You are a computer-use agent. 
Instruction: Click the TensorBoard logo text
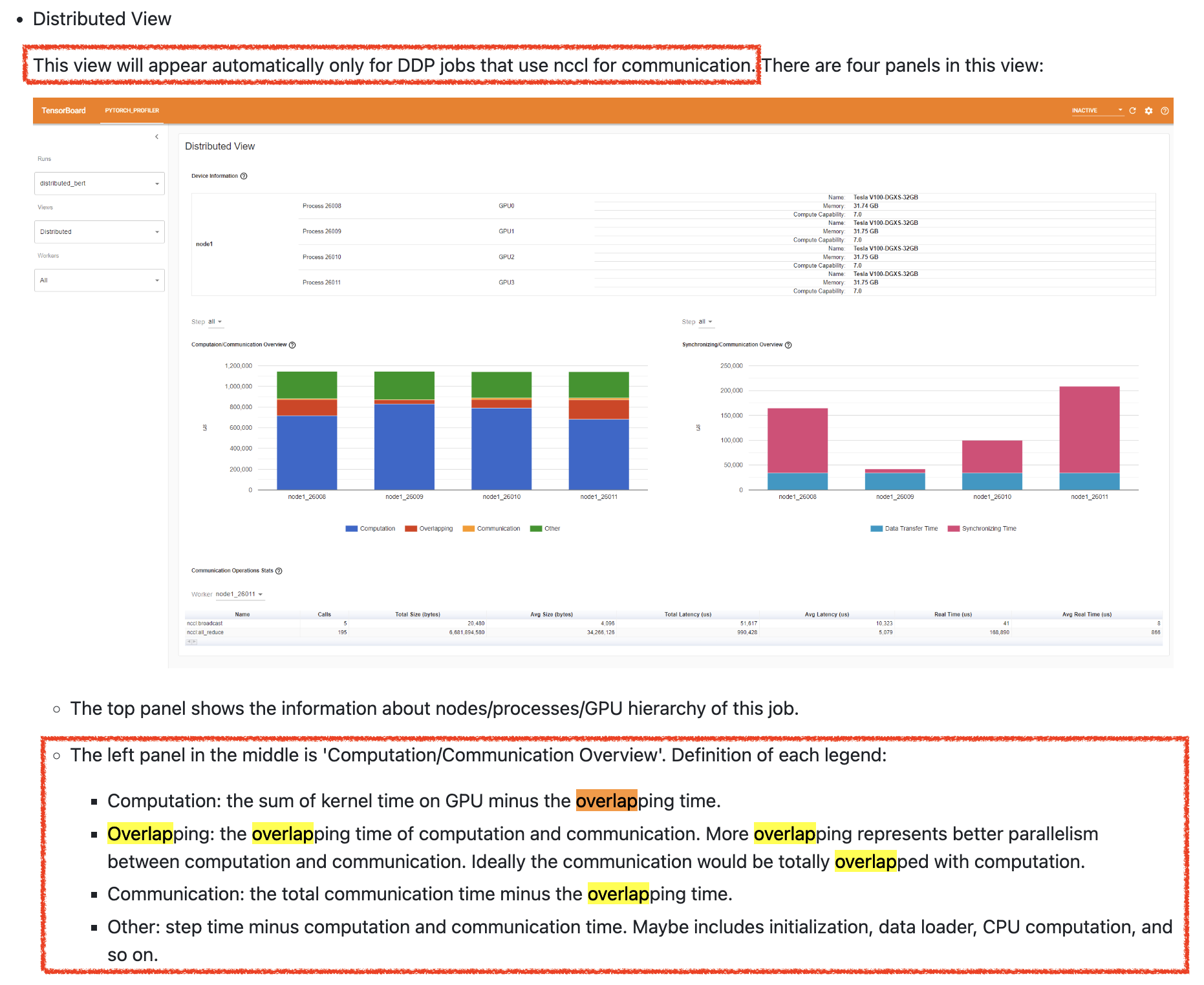coord(63,111)
